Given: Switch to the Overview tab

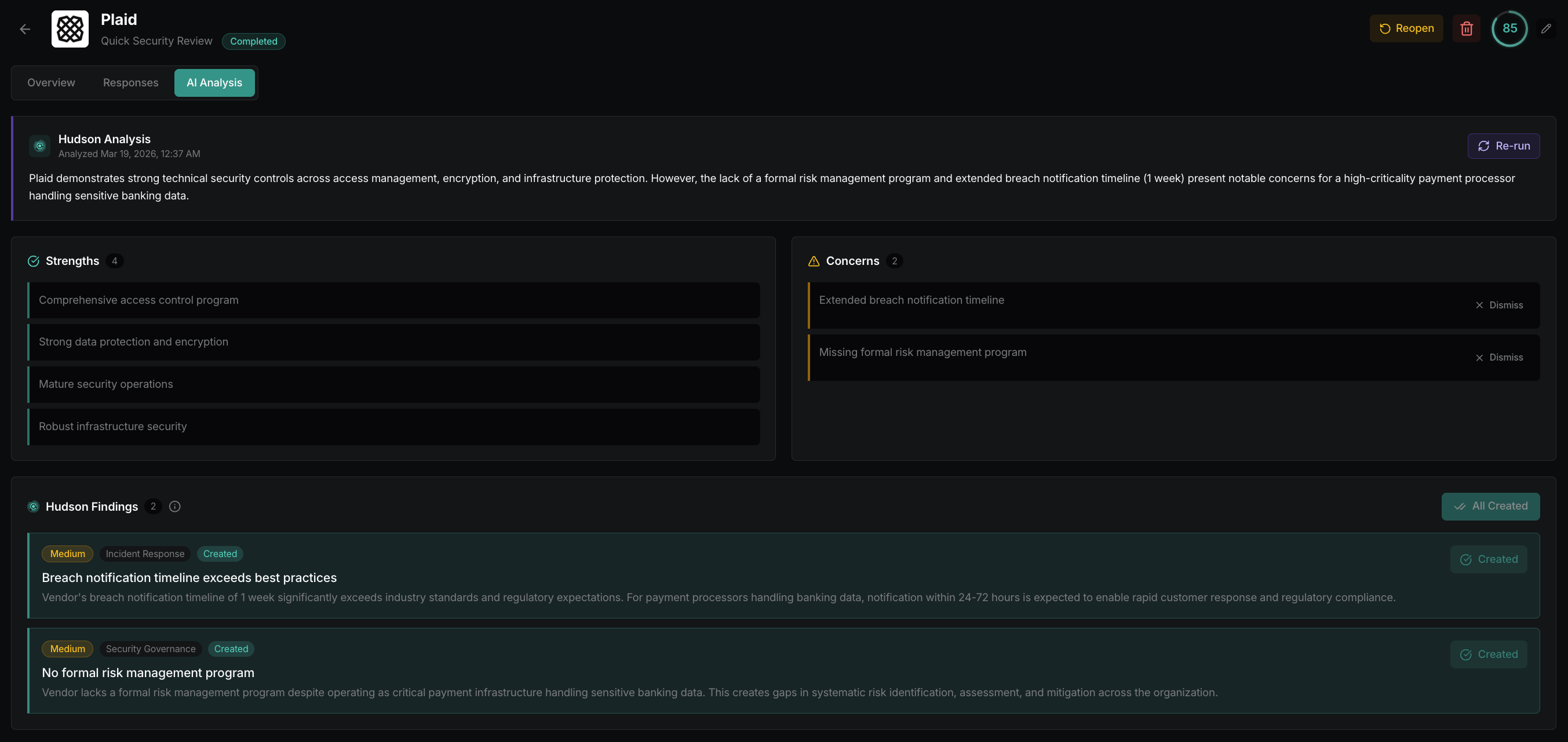Looking at the screenshot, I should (51, 83).
